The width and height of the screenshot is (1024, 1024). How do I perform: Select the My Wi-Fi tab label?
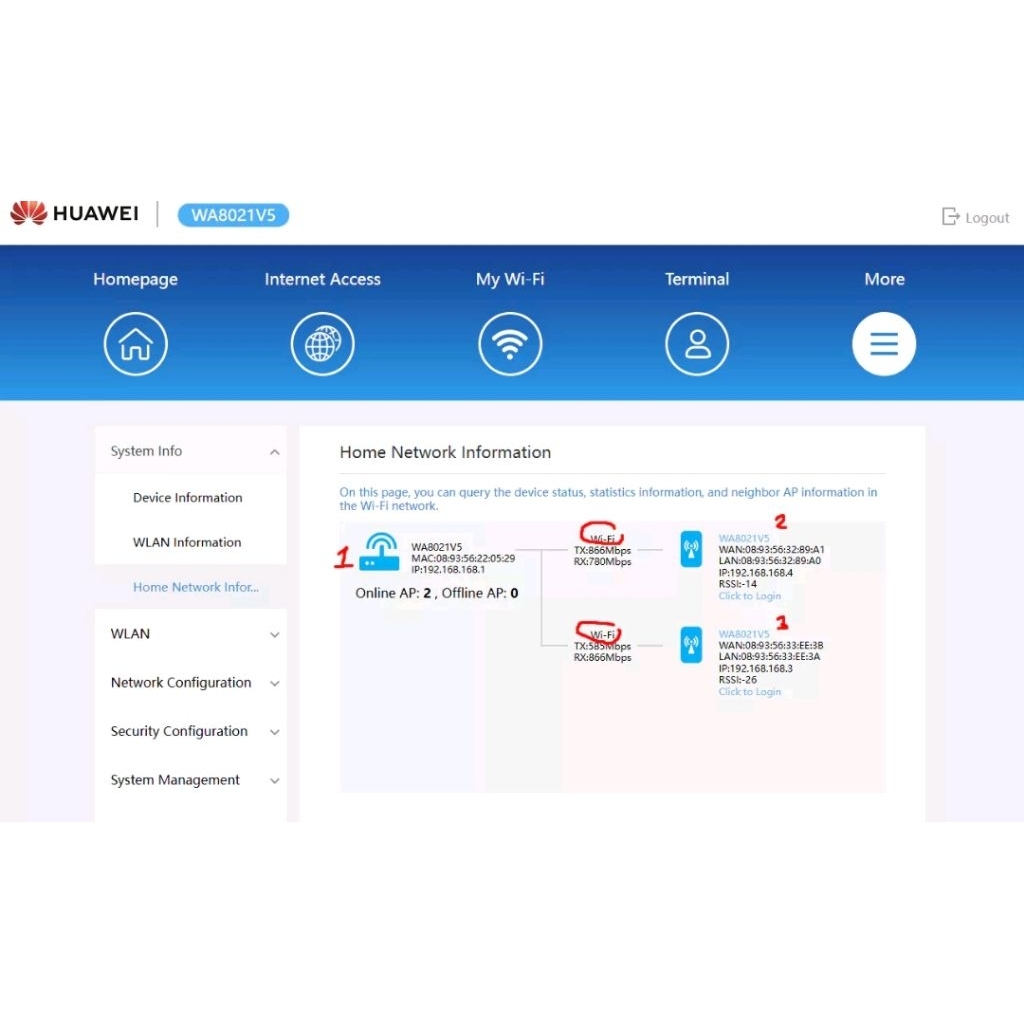pos(510,280)
